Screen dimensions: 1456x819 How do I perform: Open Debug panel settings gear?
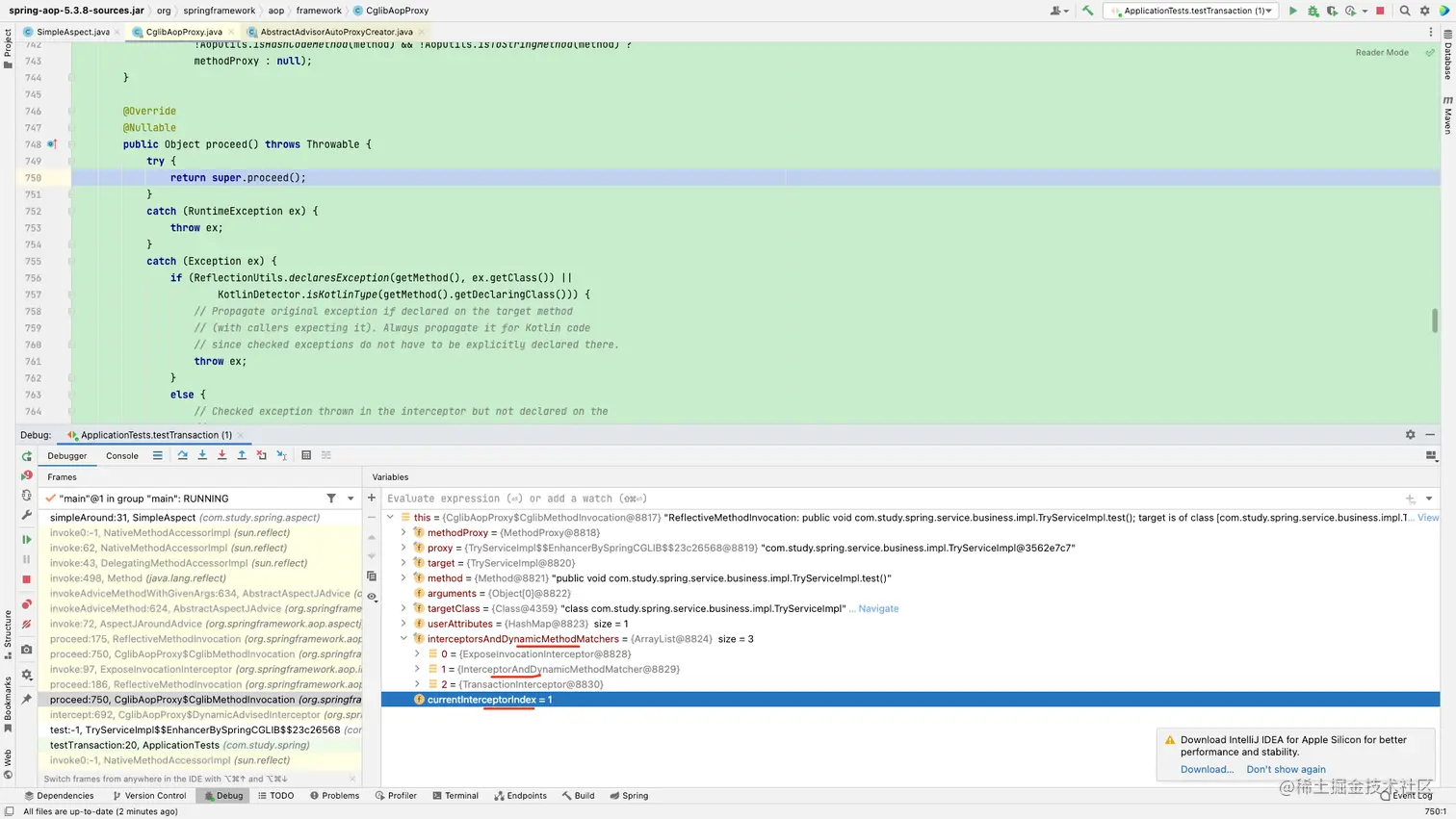[1410, 435]
